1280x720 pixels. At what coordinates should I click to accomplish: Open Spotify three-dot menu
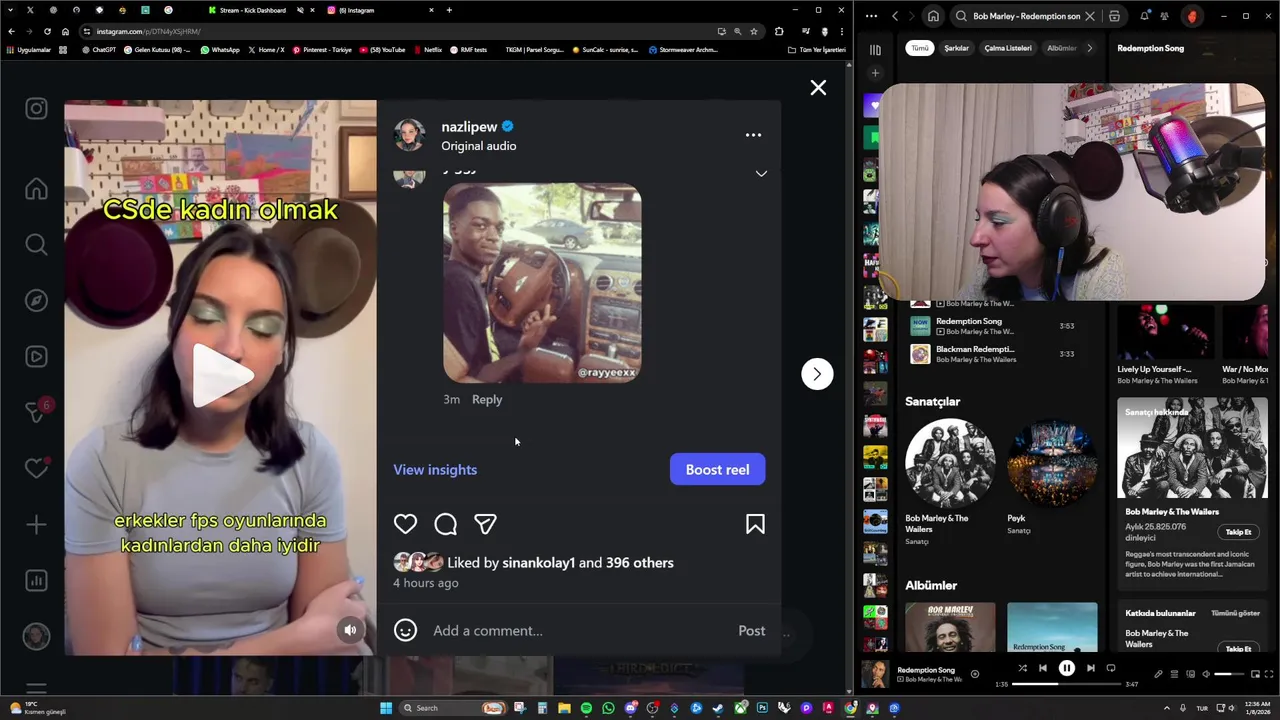click(x=871, y=16)
